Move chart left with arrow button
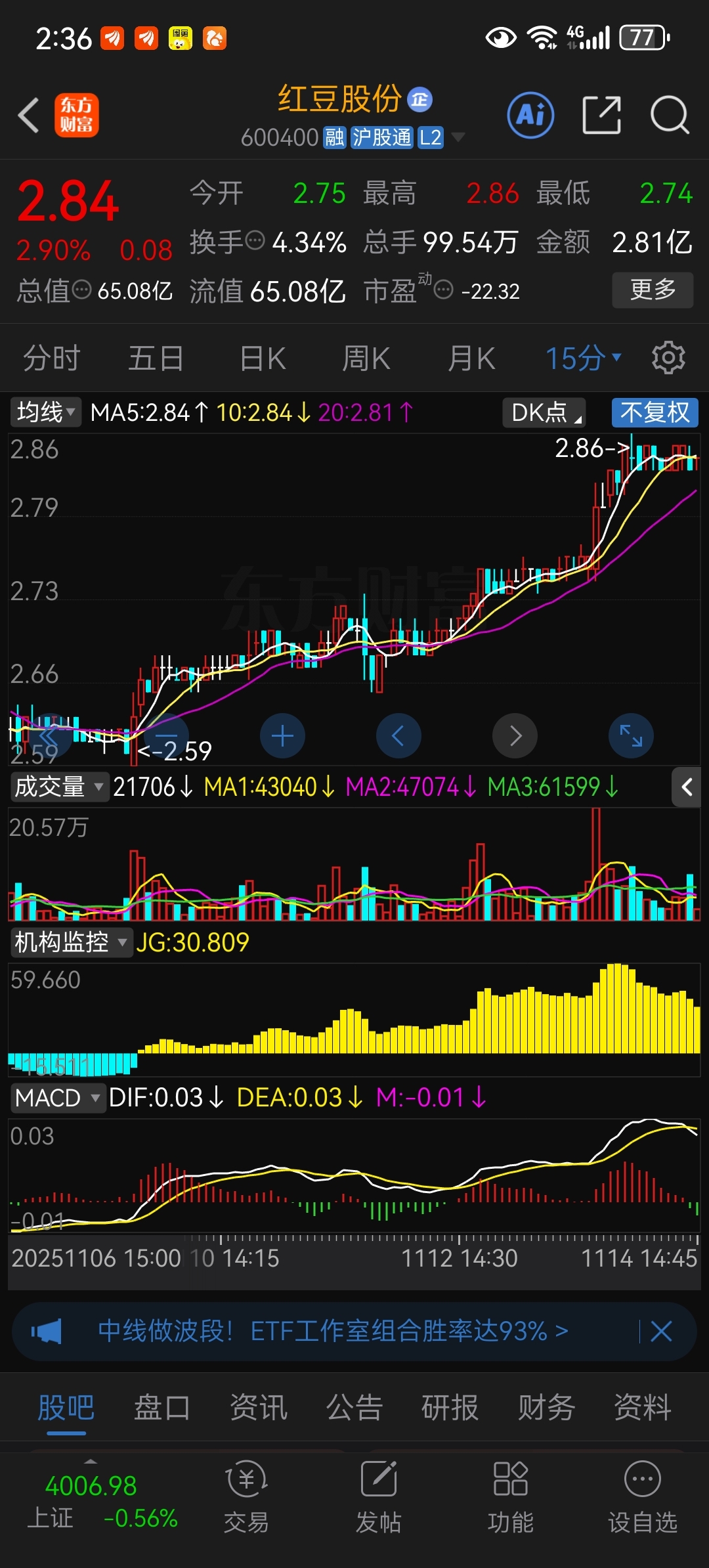Image resolution: width=709 pixels, height=1568 pixels. (x=398, y=736)
